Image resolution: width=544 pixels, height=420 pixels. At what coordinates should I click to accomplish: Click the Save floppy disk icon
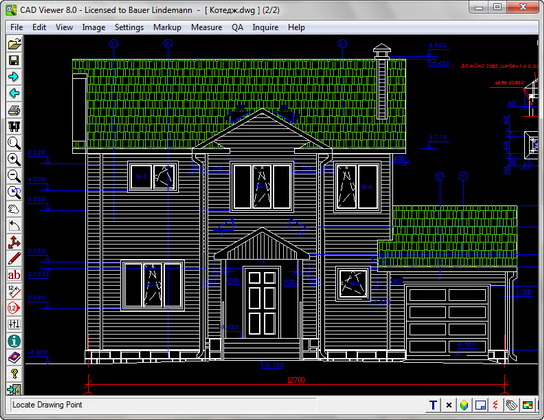[14, 60]
